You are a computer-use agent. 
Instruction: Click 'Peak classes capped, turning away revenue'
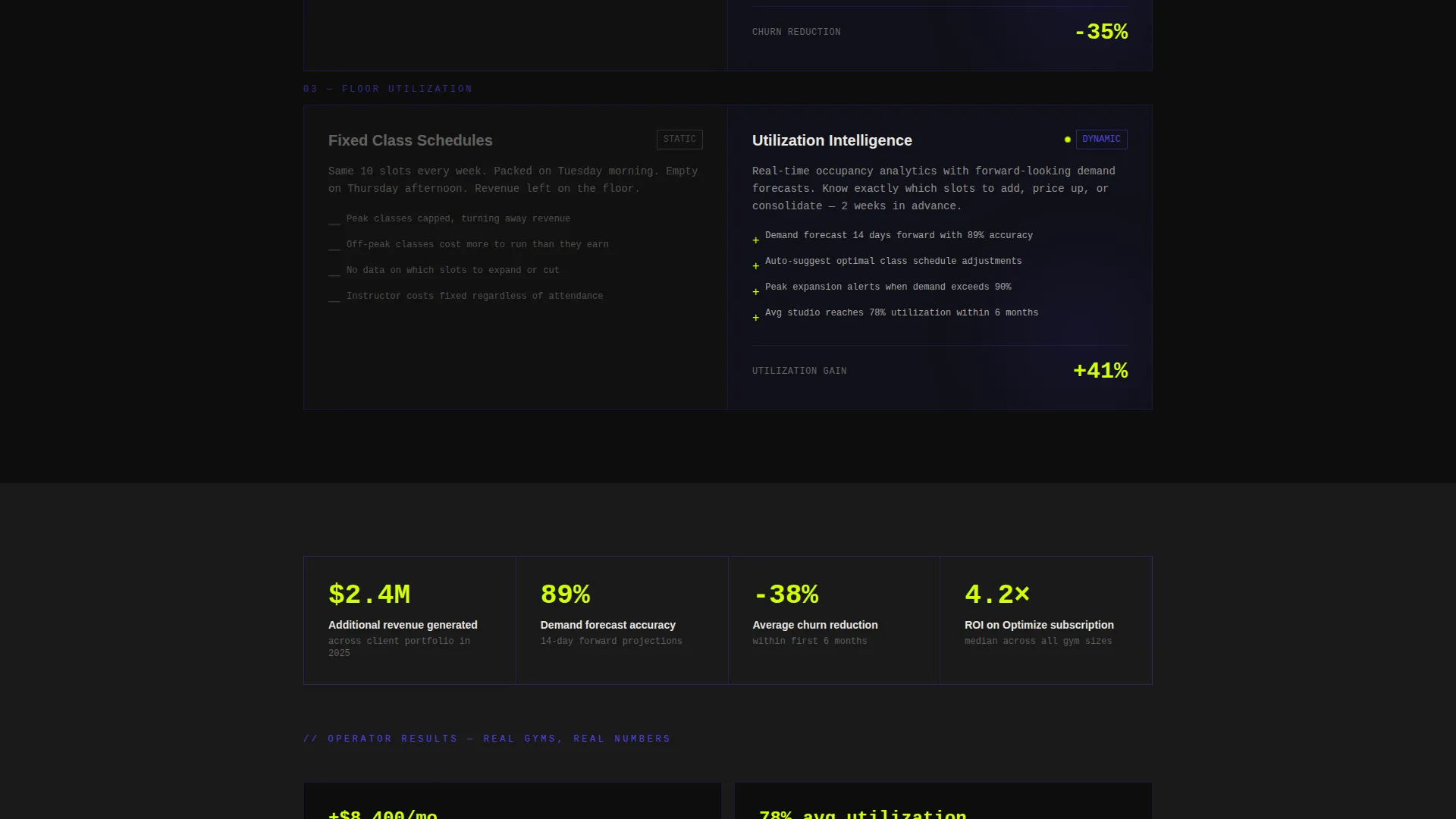[x=458, y=218]
